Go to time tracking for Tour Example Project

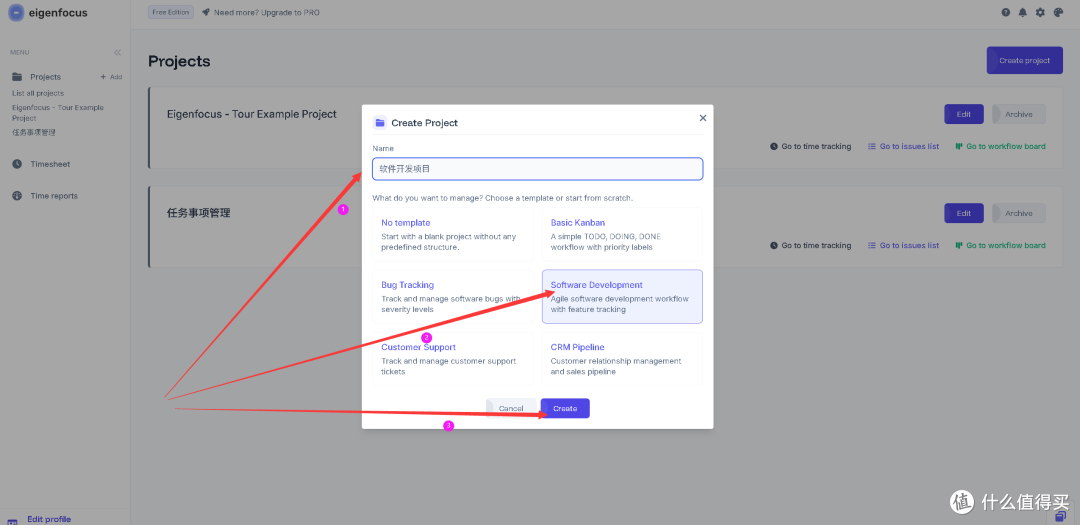pyautogui.click(x=811, y=146)
